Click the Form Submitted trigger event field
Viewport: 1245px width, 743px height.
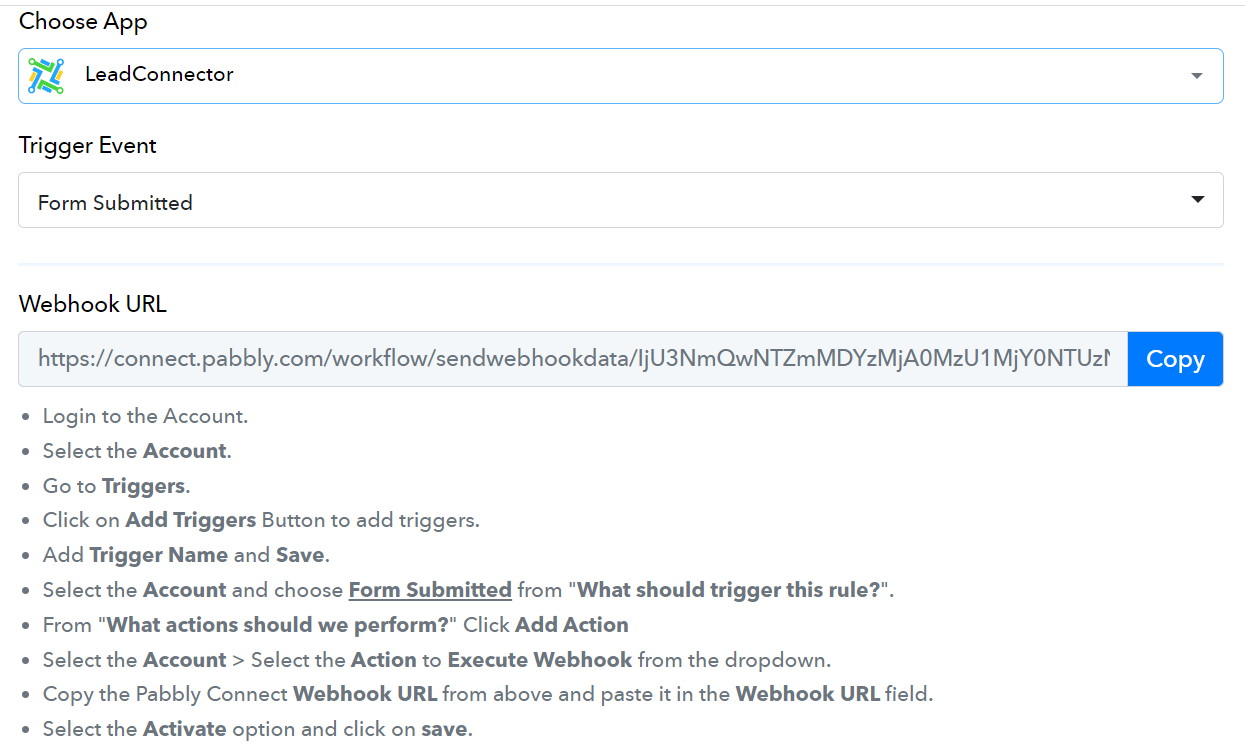pos(621,200)
